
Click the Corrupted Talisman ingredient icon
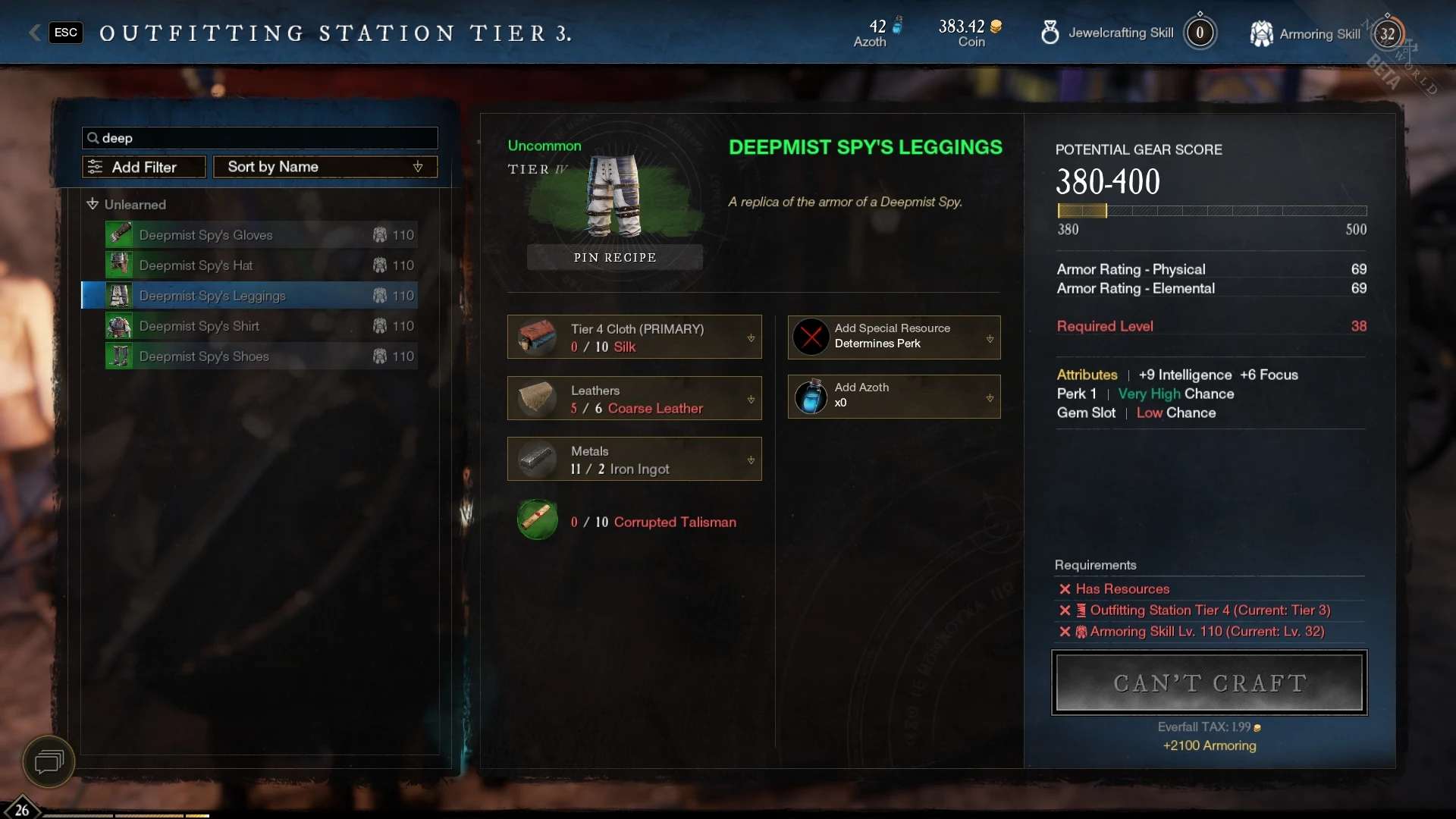[x=537, y=520]
